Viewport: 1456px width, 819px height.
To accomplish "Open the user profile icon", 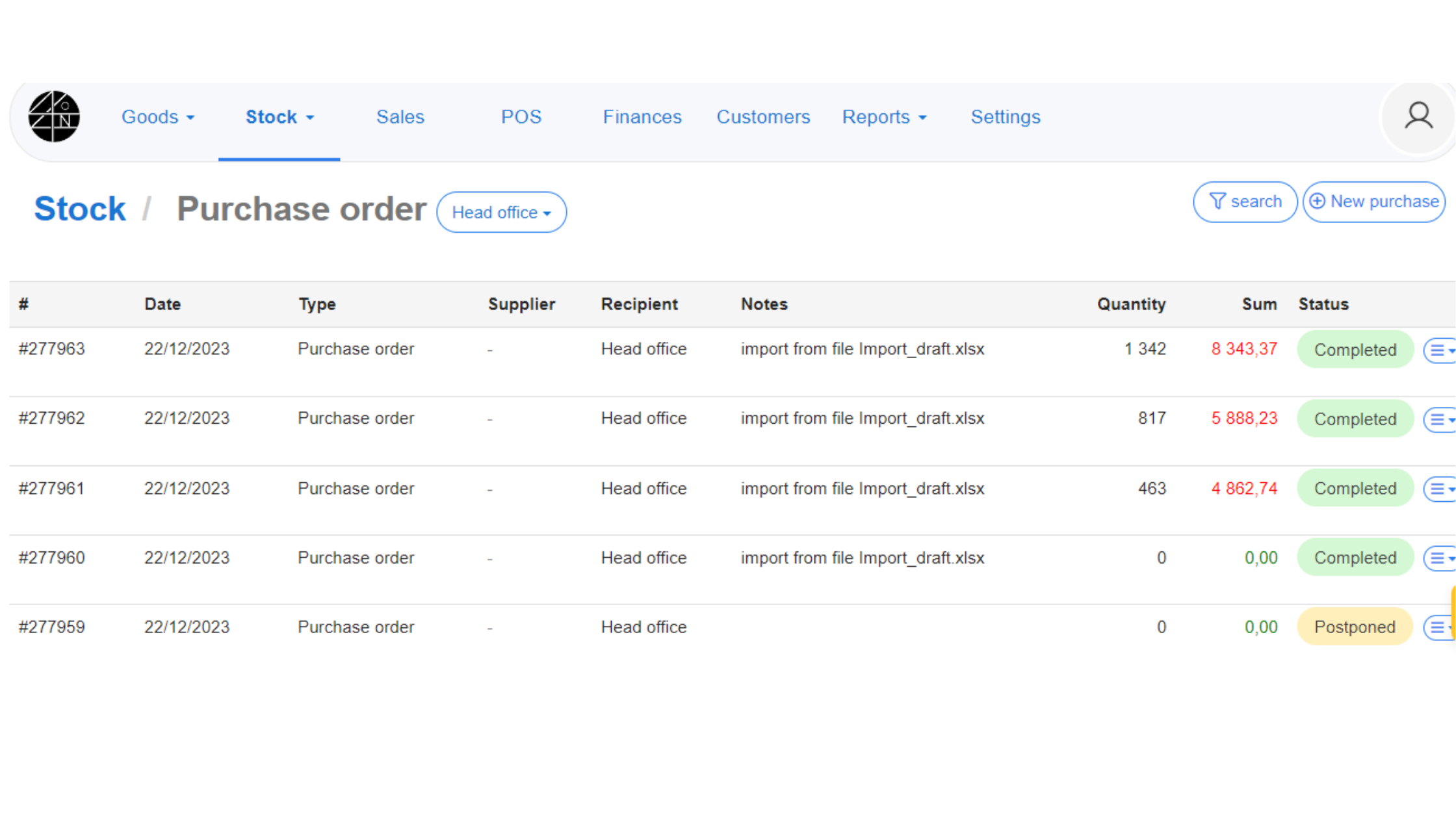I will click(1418, 117).
